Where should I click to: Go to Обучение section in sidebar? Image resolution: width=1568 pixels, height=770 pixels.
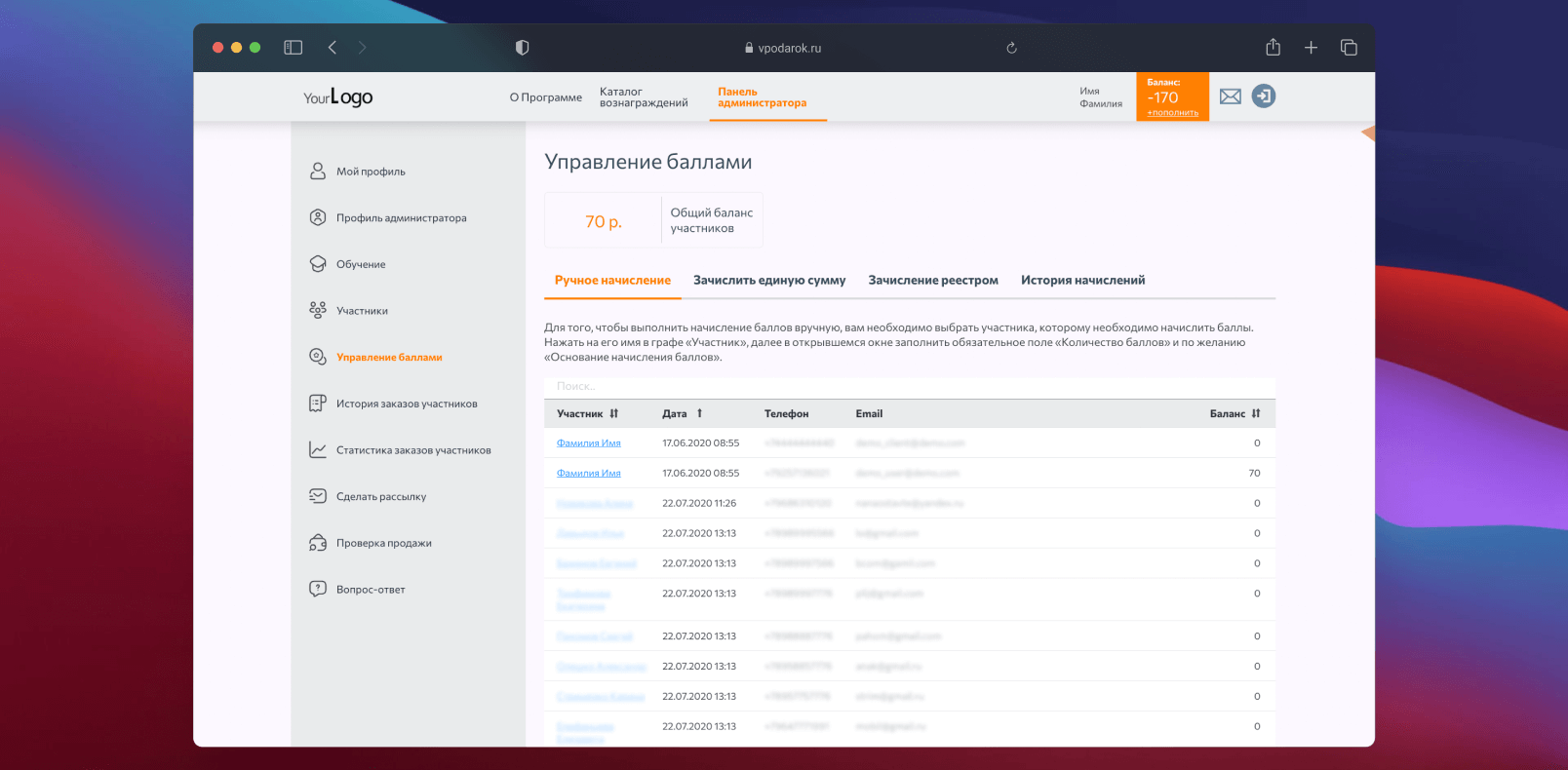tap(360, 264)
